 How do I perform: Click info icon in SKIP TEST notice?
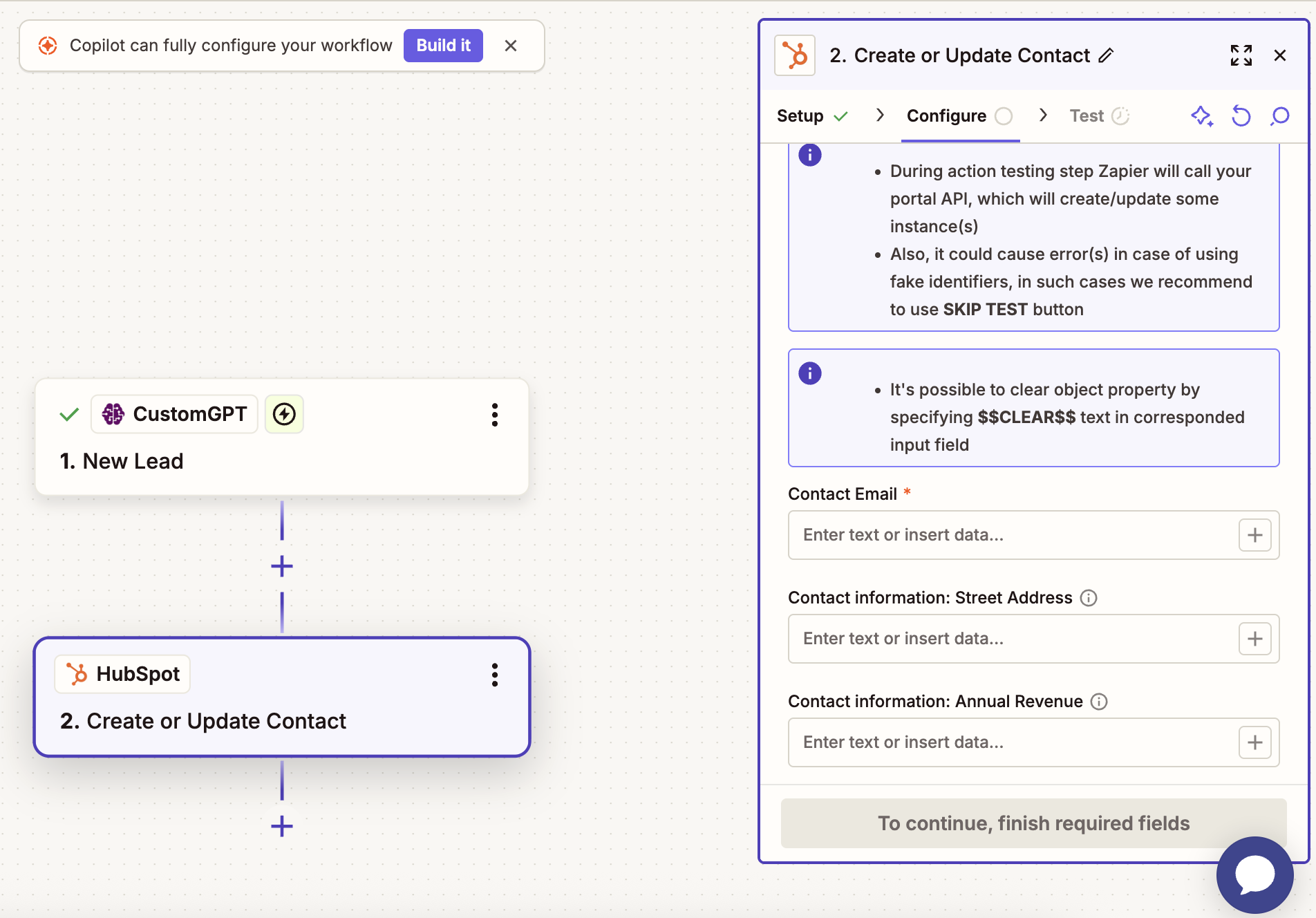tap(810, 155)
